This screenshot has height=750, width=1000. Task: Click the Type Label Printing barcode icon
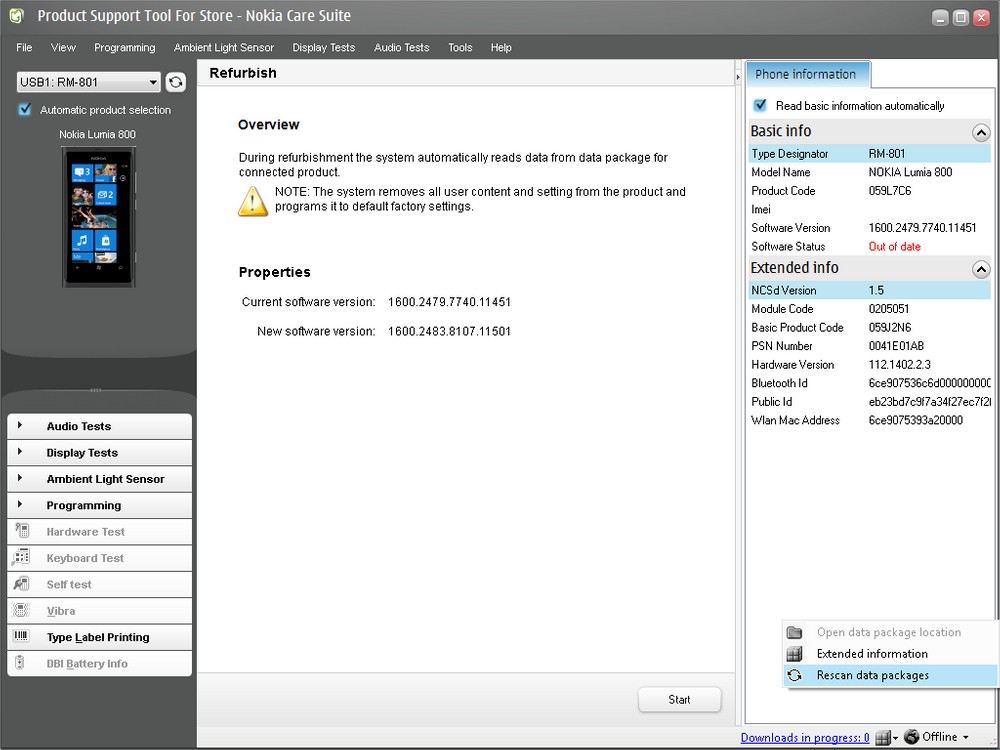pyautogui.click(x=21, y=636)
